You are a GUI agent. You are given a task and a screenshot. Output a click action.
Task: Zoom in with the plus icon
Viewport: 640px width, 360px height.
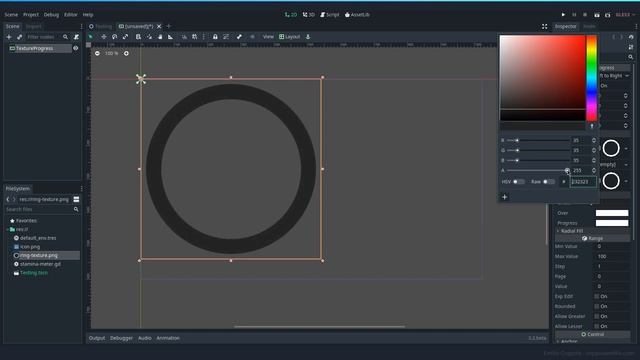point(127,53)
